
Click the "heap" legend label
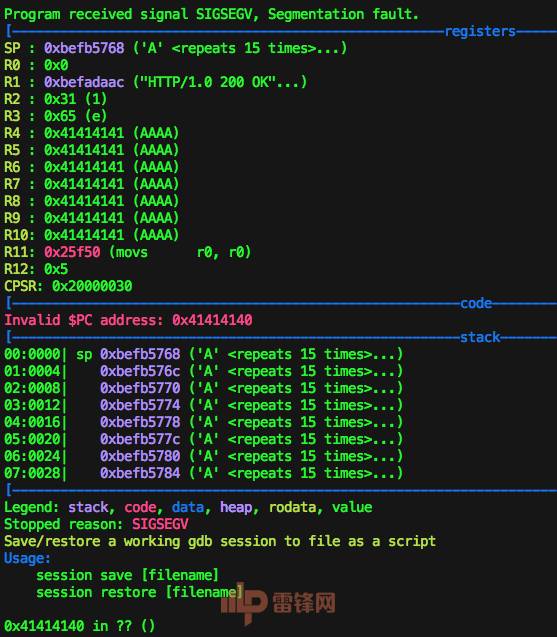point(236,507)
